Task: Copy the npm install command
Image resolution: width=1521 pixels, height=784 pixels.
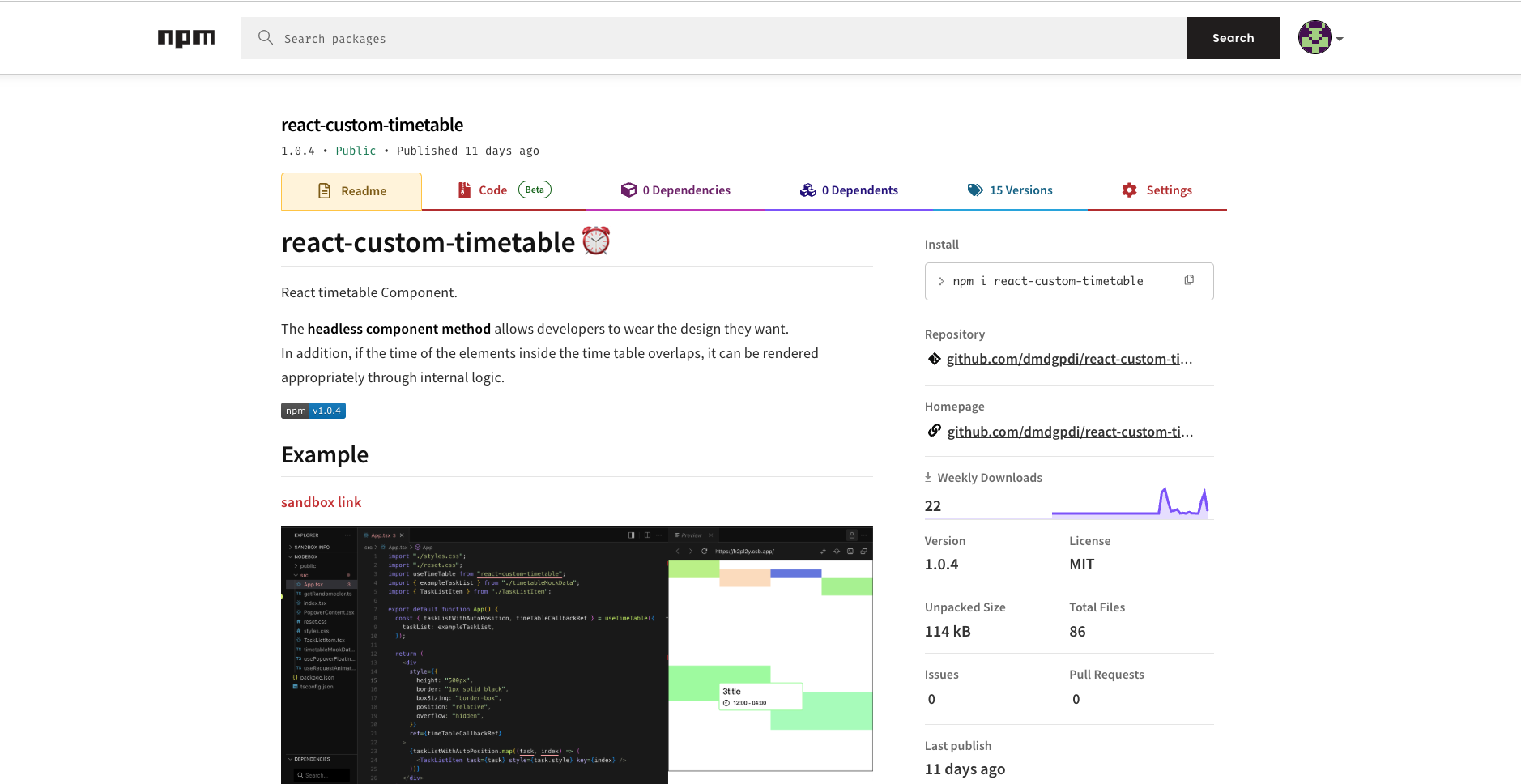Action: [1189, 280]
